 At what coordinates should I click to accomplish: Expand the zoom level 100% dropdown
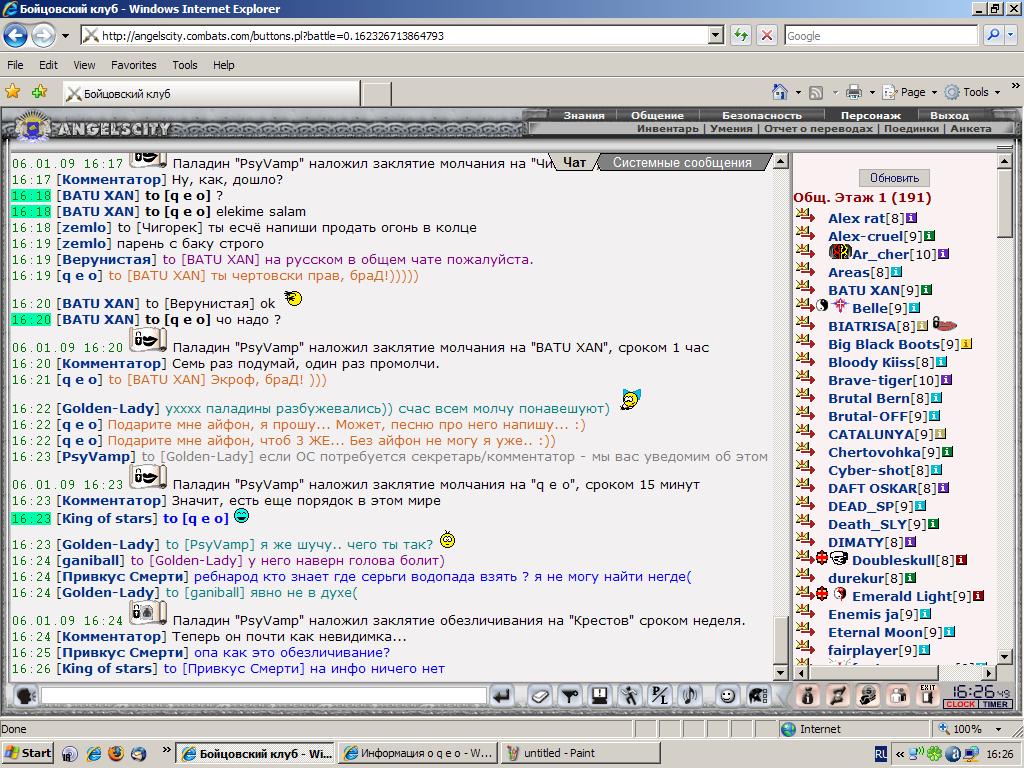tap(999, 729)
